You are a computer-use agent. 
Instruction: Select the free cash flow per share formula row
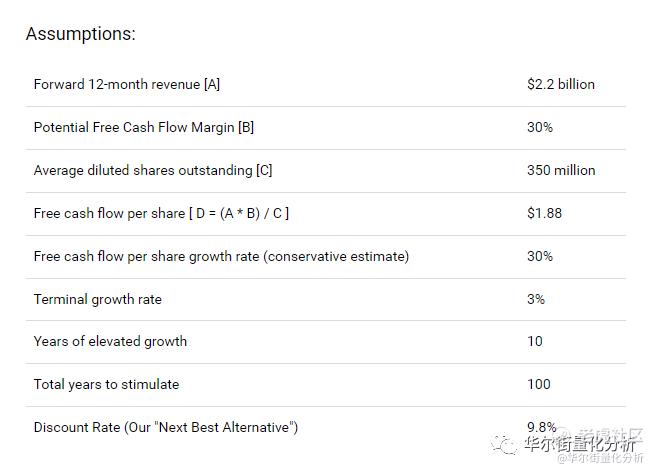pos(161,213)
